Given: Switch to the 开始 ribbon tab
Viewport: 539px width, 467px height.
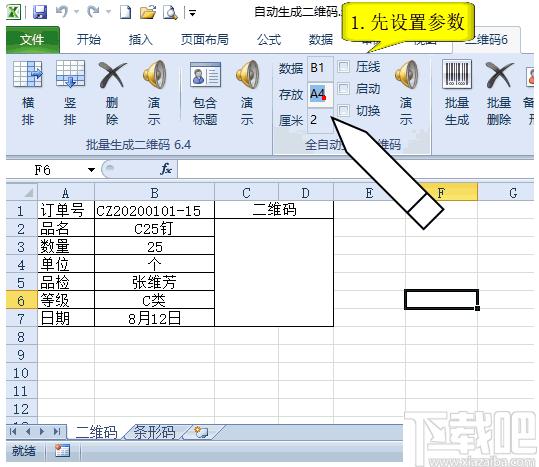Looking at the screenshot, I should pyautogui.click(x=89, y=40).
